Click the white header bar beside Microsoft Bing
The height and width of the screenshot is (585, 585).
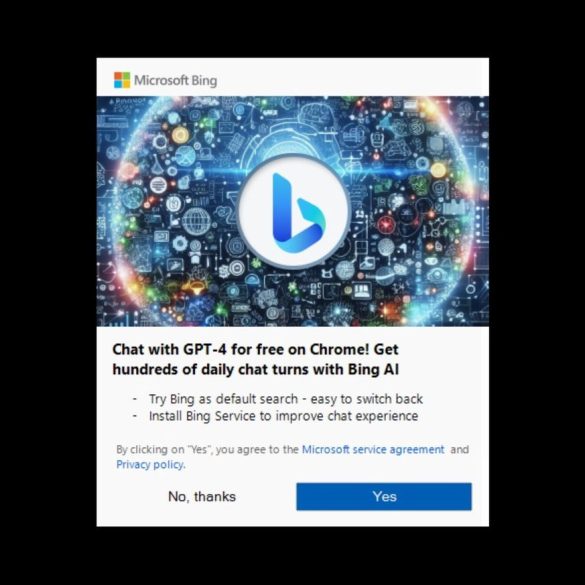(351, 77)
